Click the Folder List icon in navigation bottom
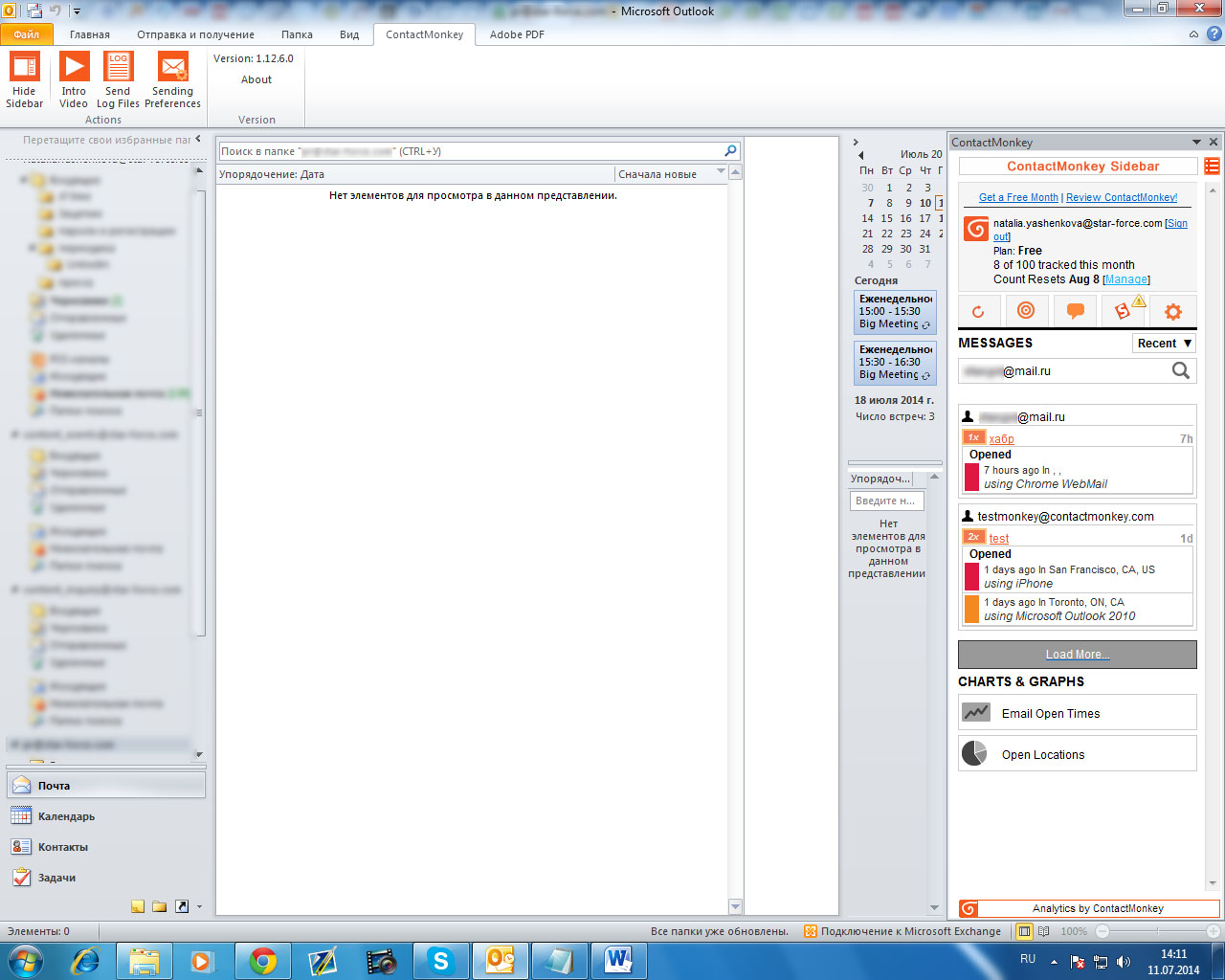The image size is (1225, 980). (160, 906)
